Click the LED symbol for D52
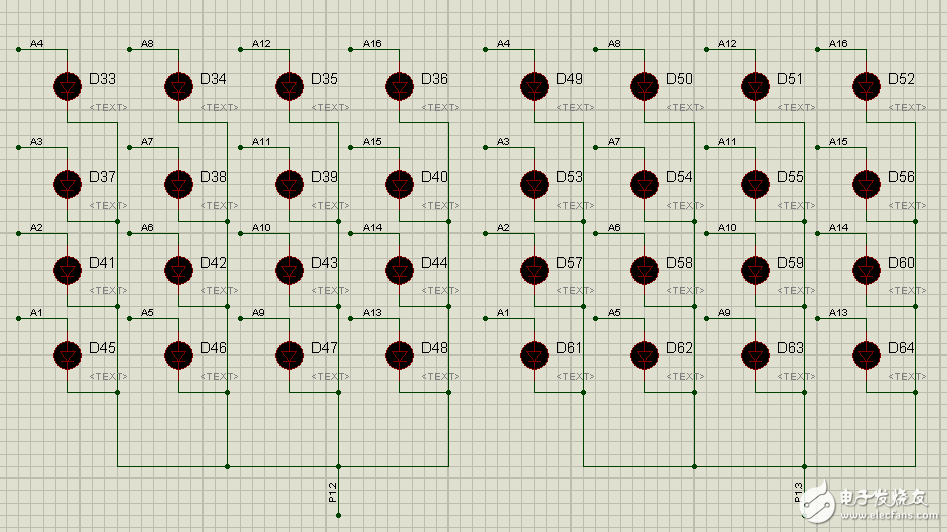The image size is (947, 532). click(866, 86)
